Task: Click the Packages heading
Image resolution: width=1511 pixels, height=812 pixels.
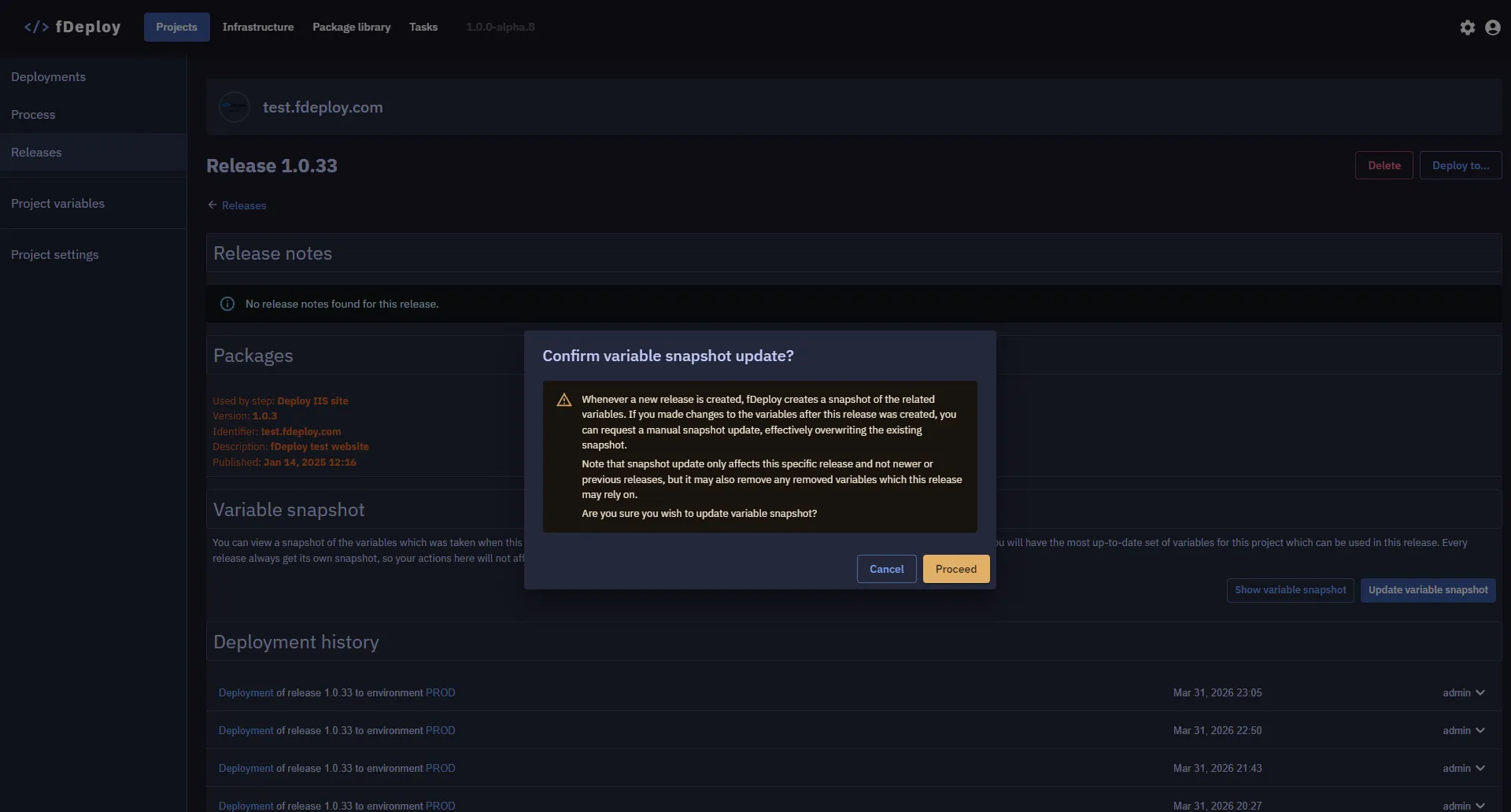Action: click(x=253, y=356)
